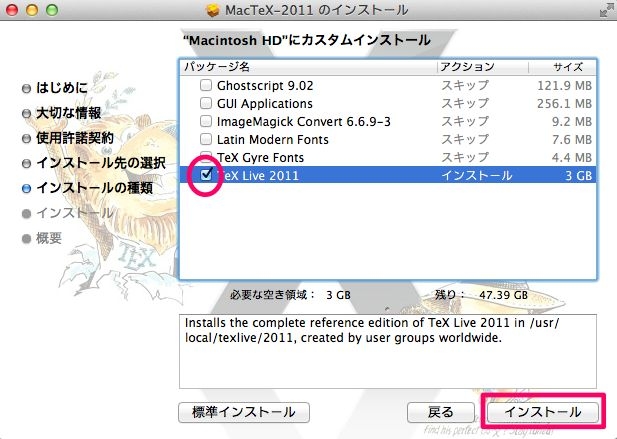Viewport: 617px width, 439px height.
Task: Click the 9.2 MB size value
Action: [572, 122]
